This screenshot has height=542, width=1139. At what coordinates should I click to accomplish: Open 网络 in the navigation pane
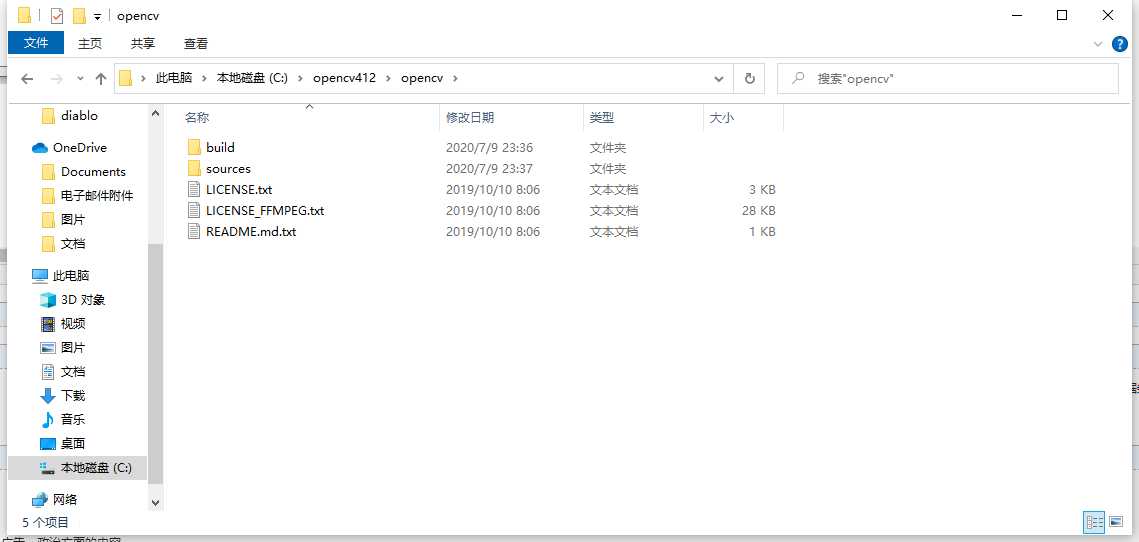click(x=65, y=499)
